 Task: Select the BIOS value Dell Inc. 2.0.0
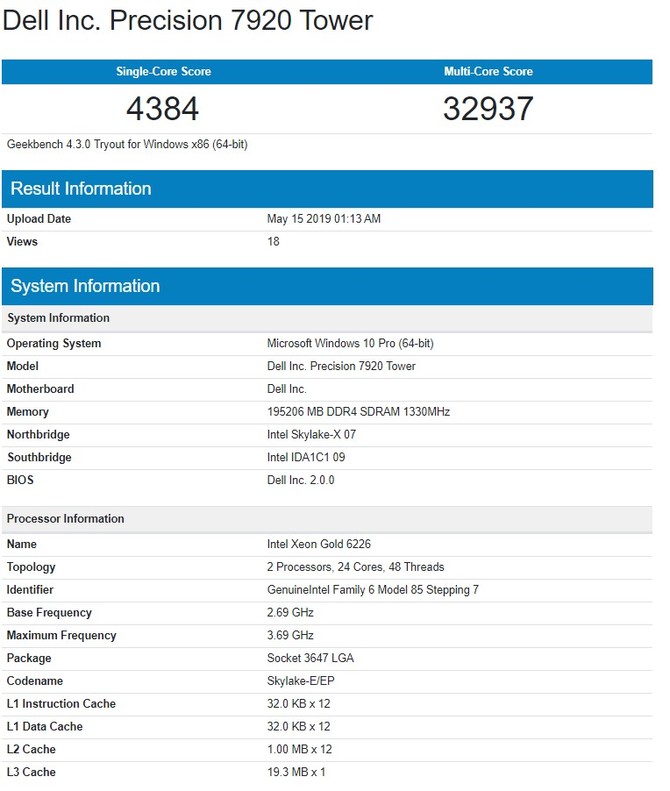click(301, 480)
